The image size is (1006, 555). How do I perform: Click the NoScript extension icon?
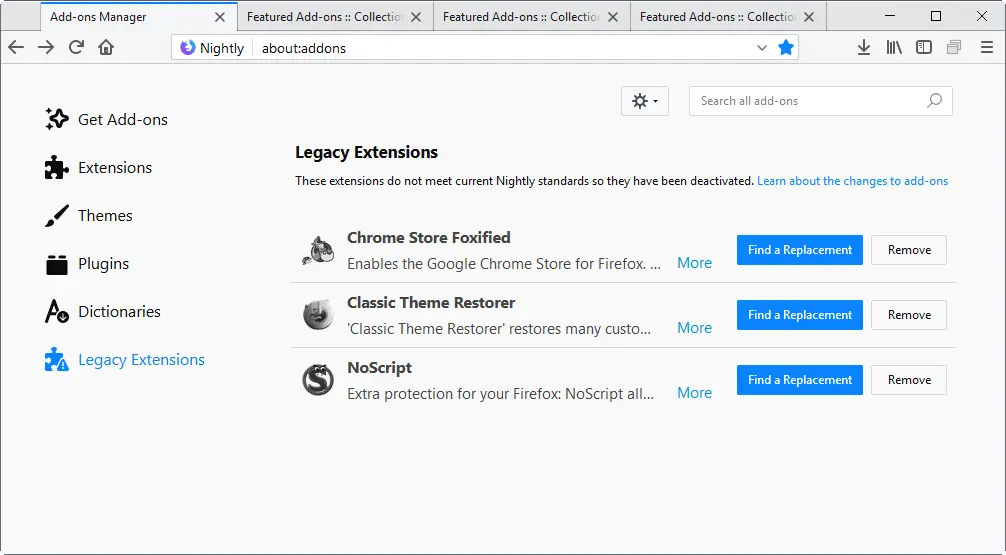[x=318, y=380]
